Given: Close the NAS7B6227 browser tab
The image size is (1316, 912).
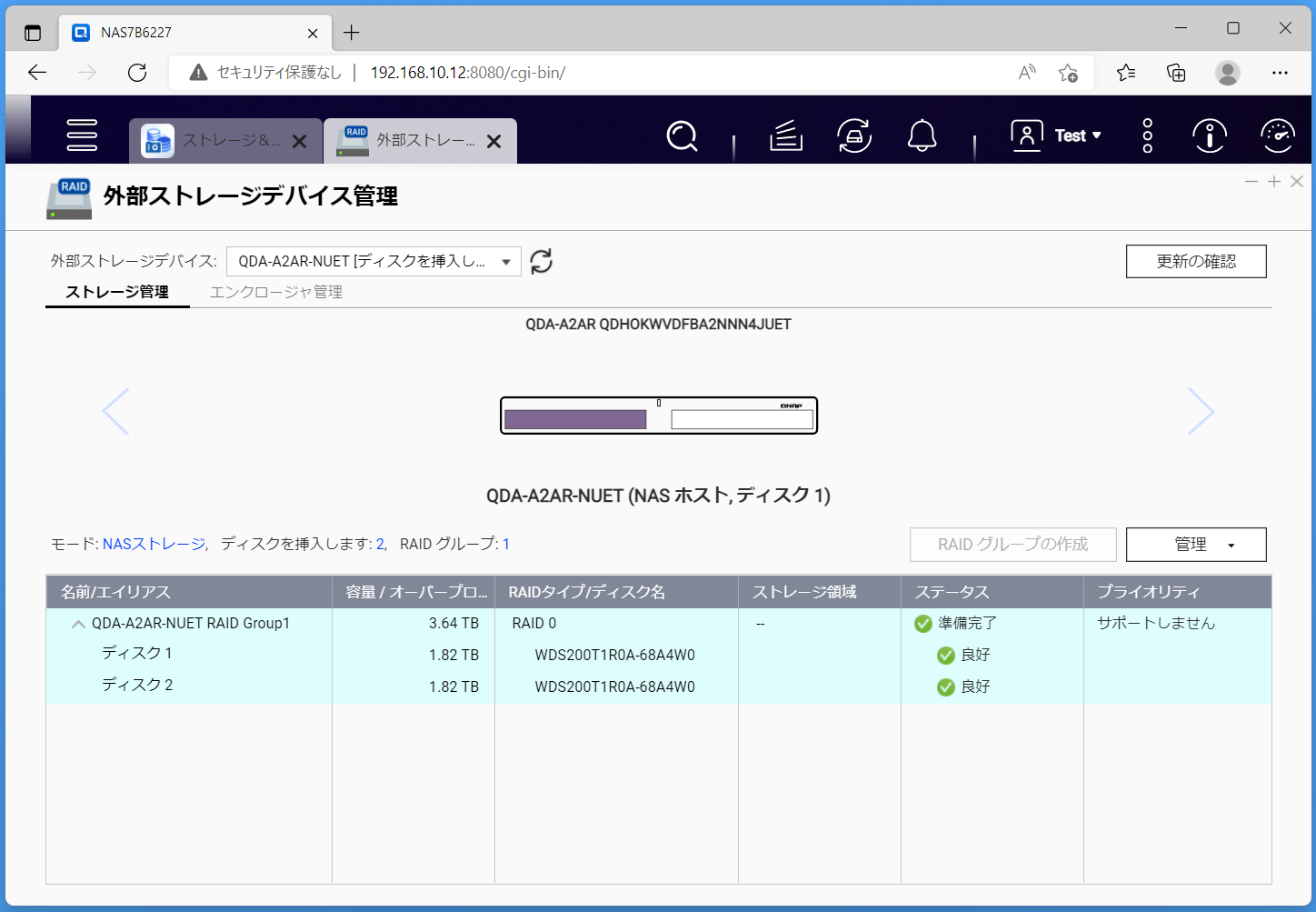Looking at the screenshot, I should pyautogui.click(x=313, y=33).
